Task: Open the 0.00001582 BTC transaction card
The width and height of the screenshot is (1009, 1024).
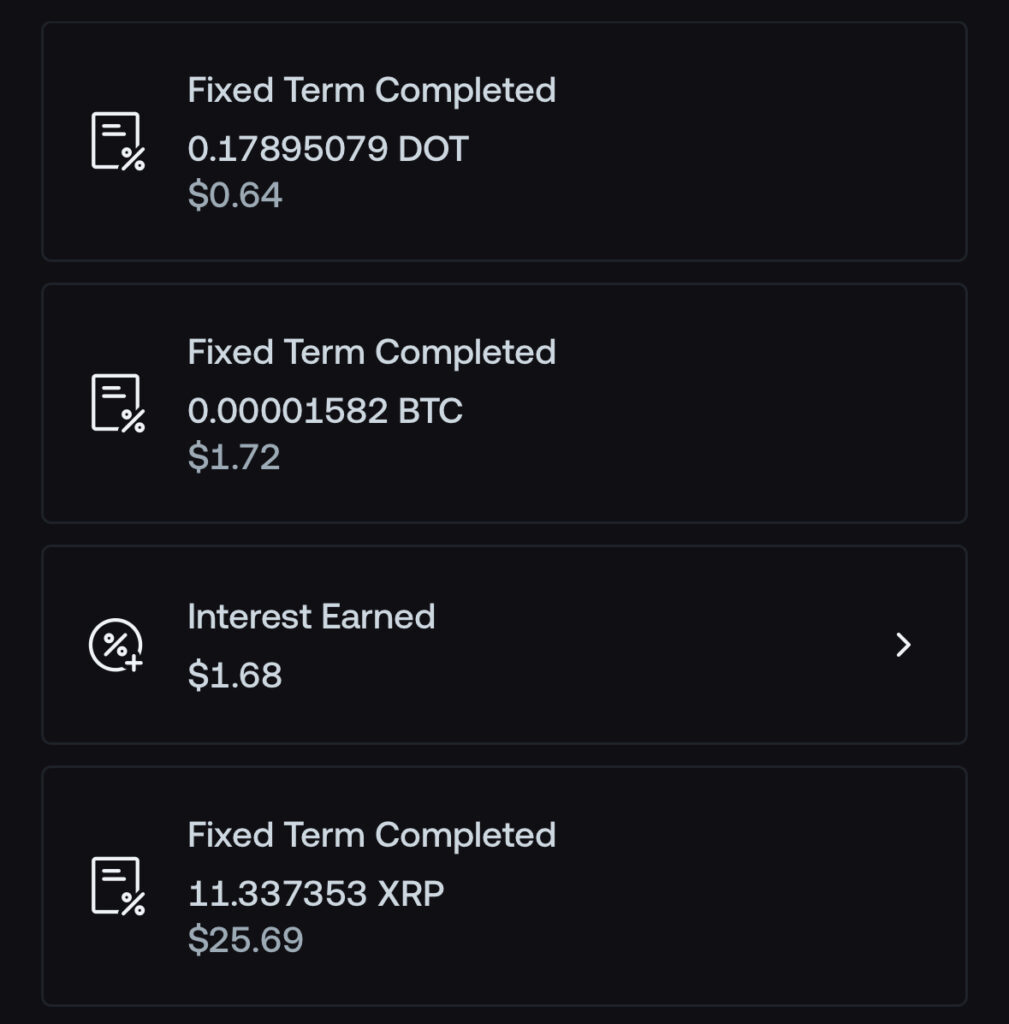Action: (x=504, y=404)
